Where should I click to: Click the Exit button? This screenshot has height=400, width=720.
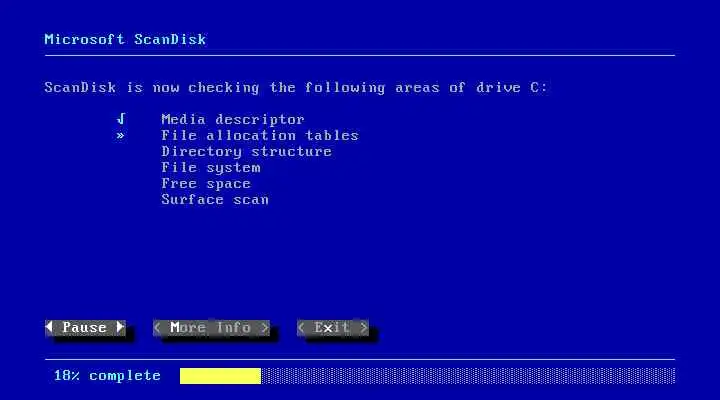[x=332, y=327]
